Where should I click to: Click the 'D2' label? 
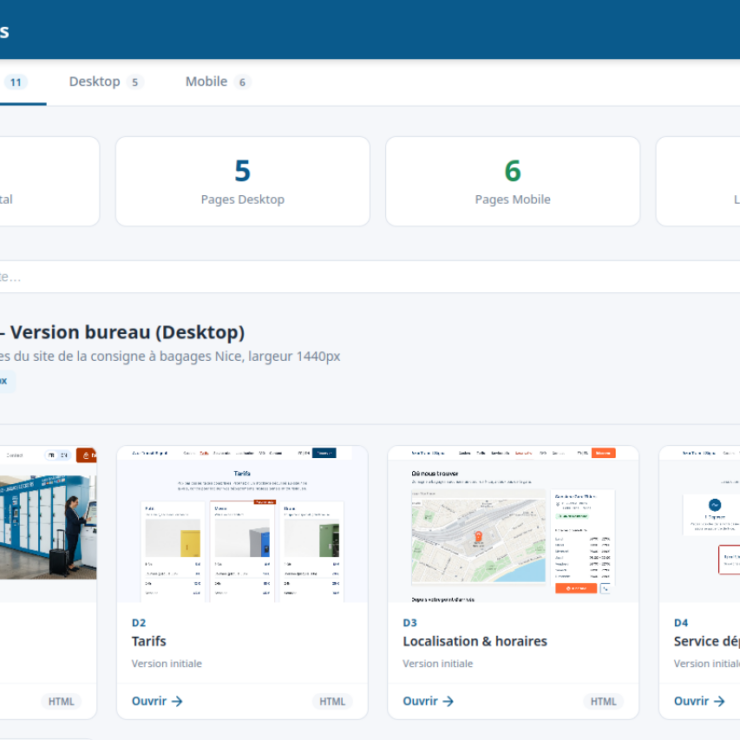tap(139, 622)
